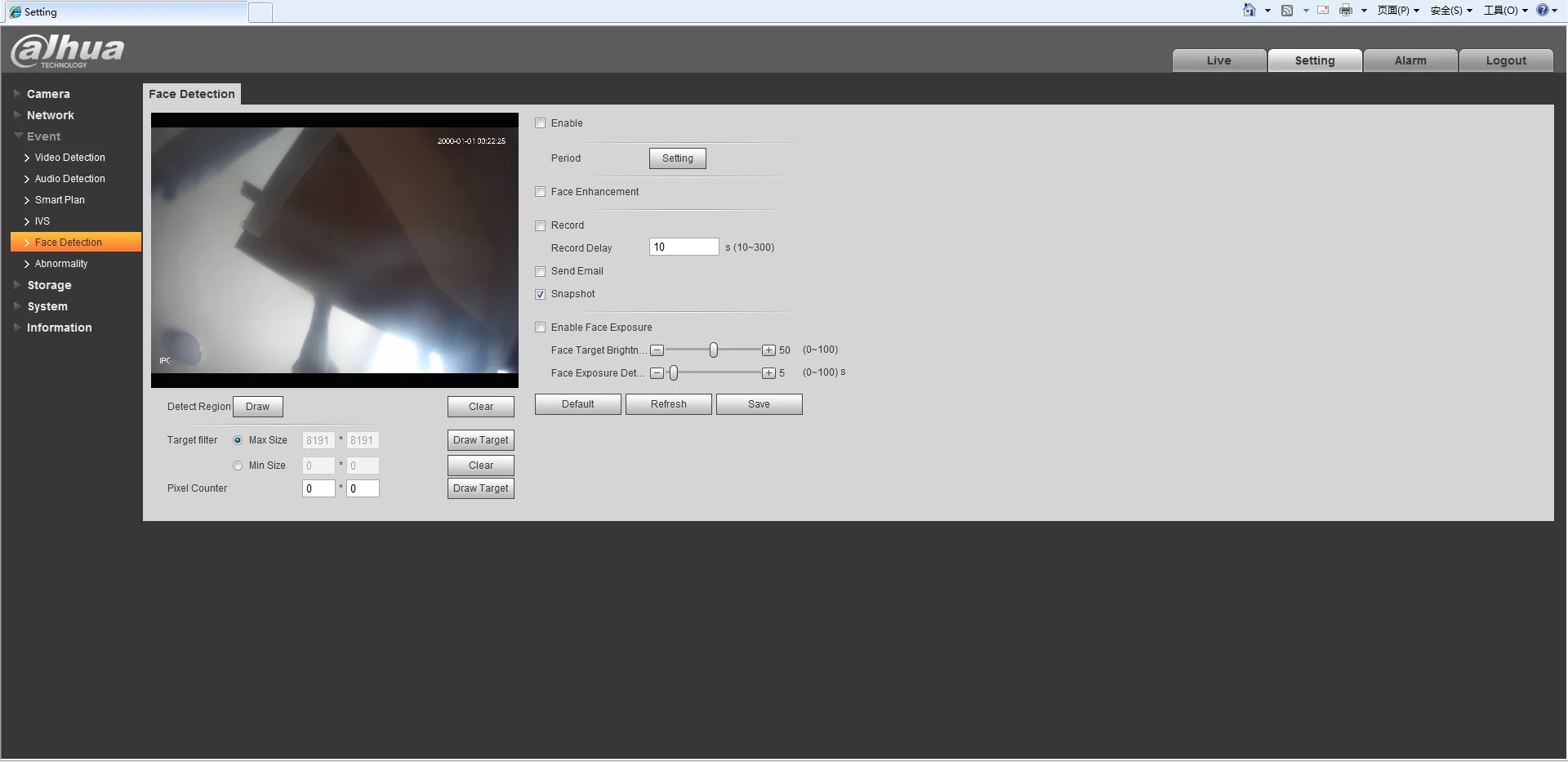The width and height of the screenshot is (1568, 762).
Task: Save the face detection settings
Action: coord(759,404)
